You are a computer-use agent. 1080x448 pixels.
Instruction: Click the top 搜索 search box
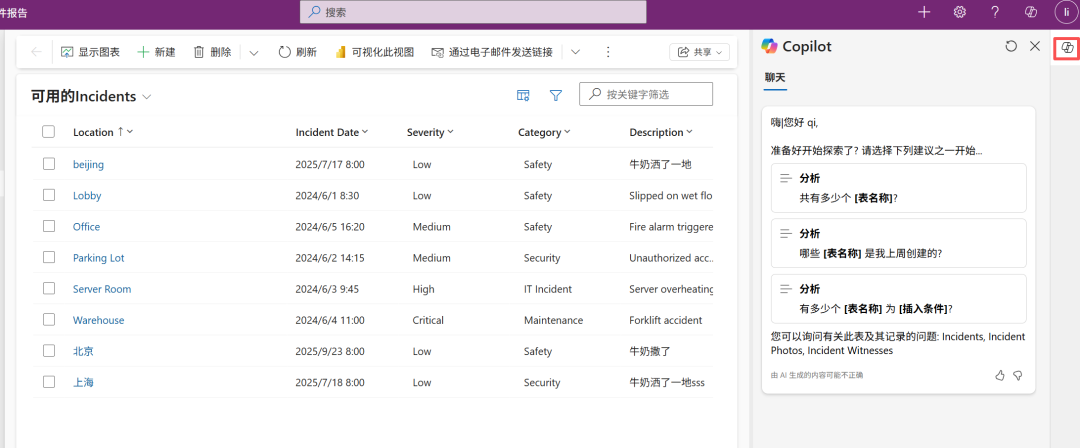(x=473, y=12)
